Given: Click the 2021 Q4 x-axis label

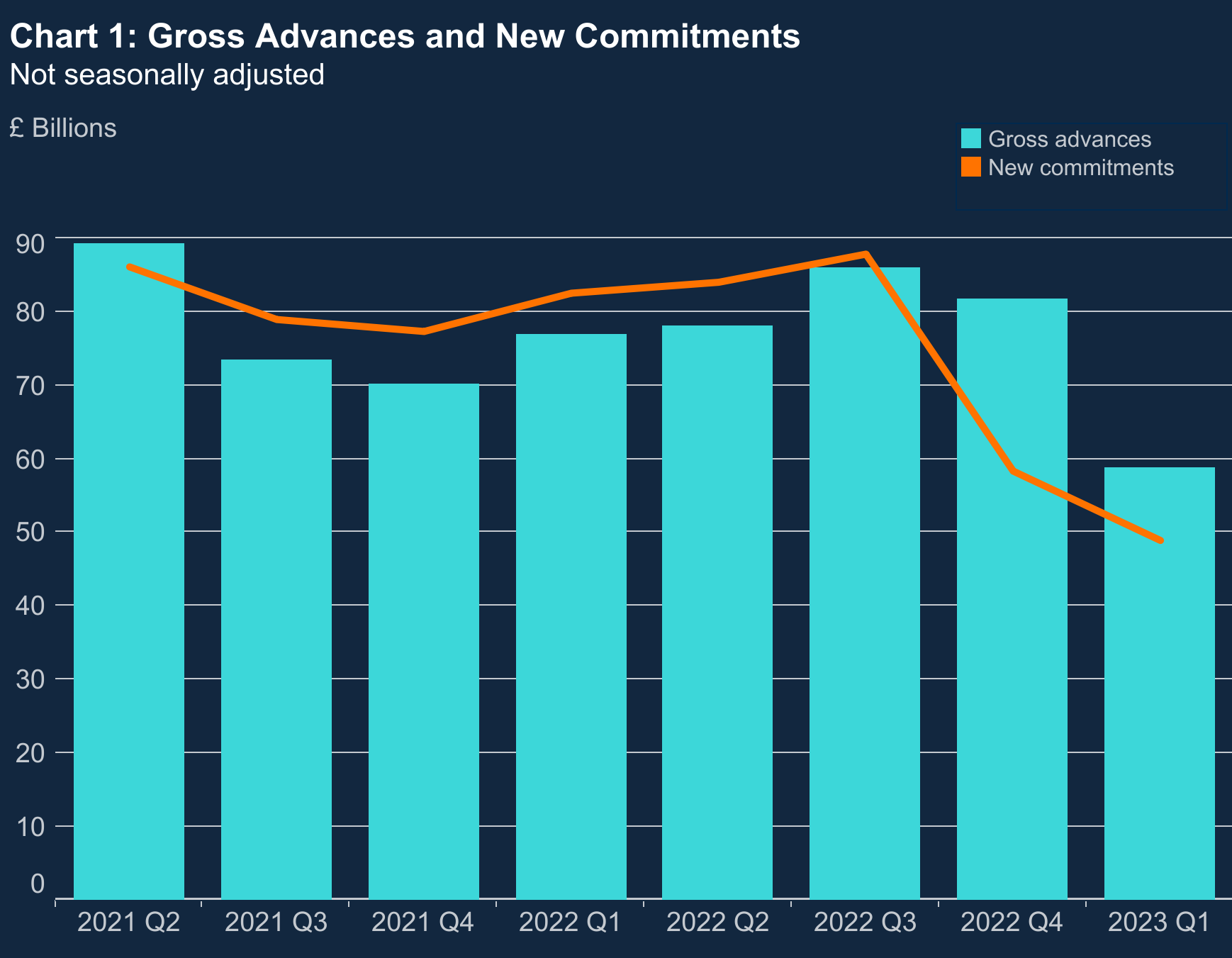Looking at the screenshot, I should (423, 923).
